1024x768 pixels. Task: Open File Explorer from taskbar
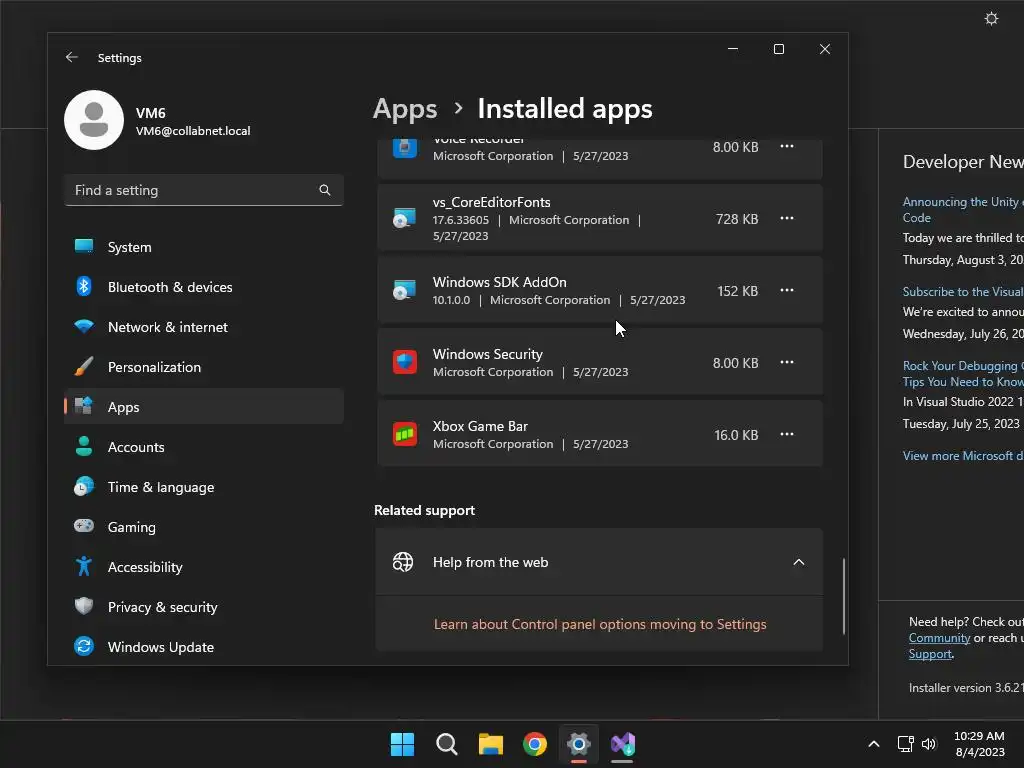(x=490, y=744)
